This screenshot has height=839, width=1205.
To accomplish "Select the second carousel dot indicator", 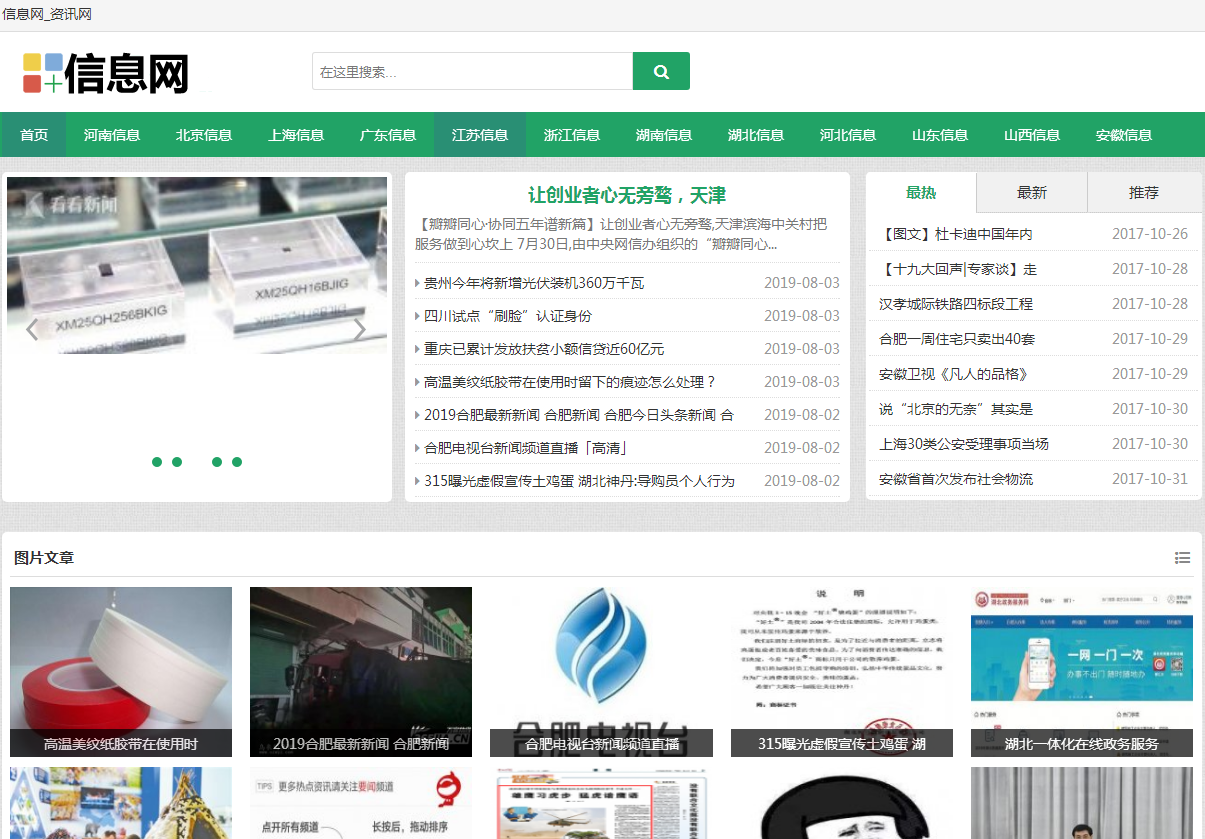I will pos(176,462).
